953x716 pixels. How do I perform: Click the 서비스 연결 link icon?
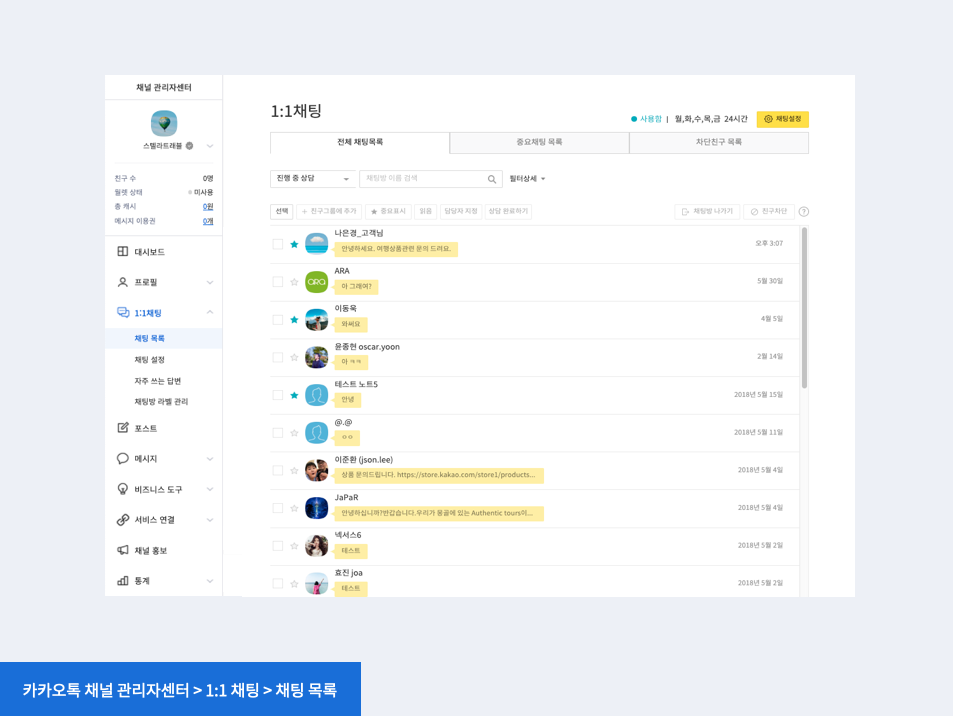click(x=123, y=520)
